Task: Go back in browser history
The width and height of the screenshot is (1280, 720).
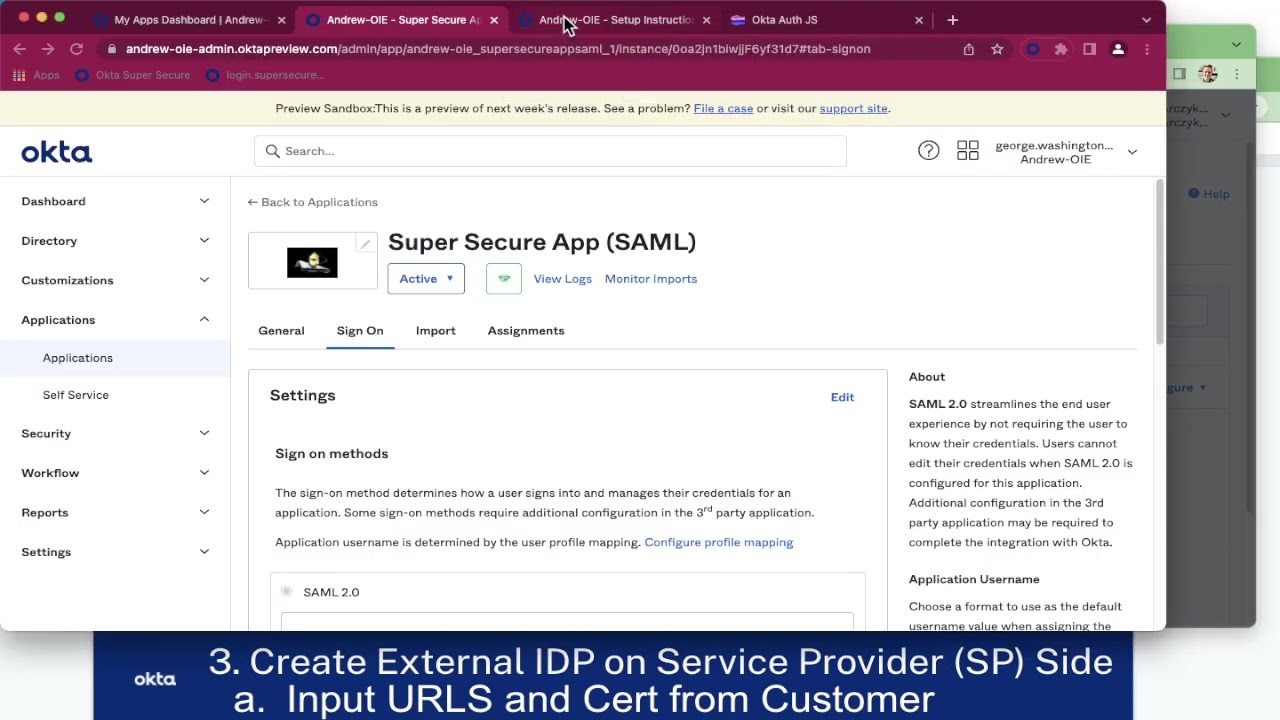Action: coord(19,49)
